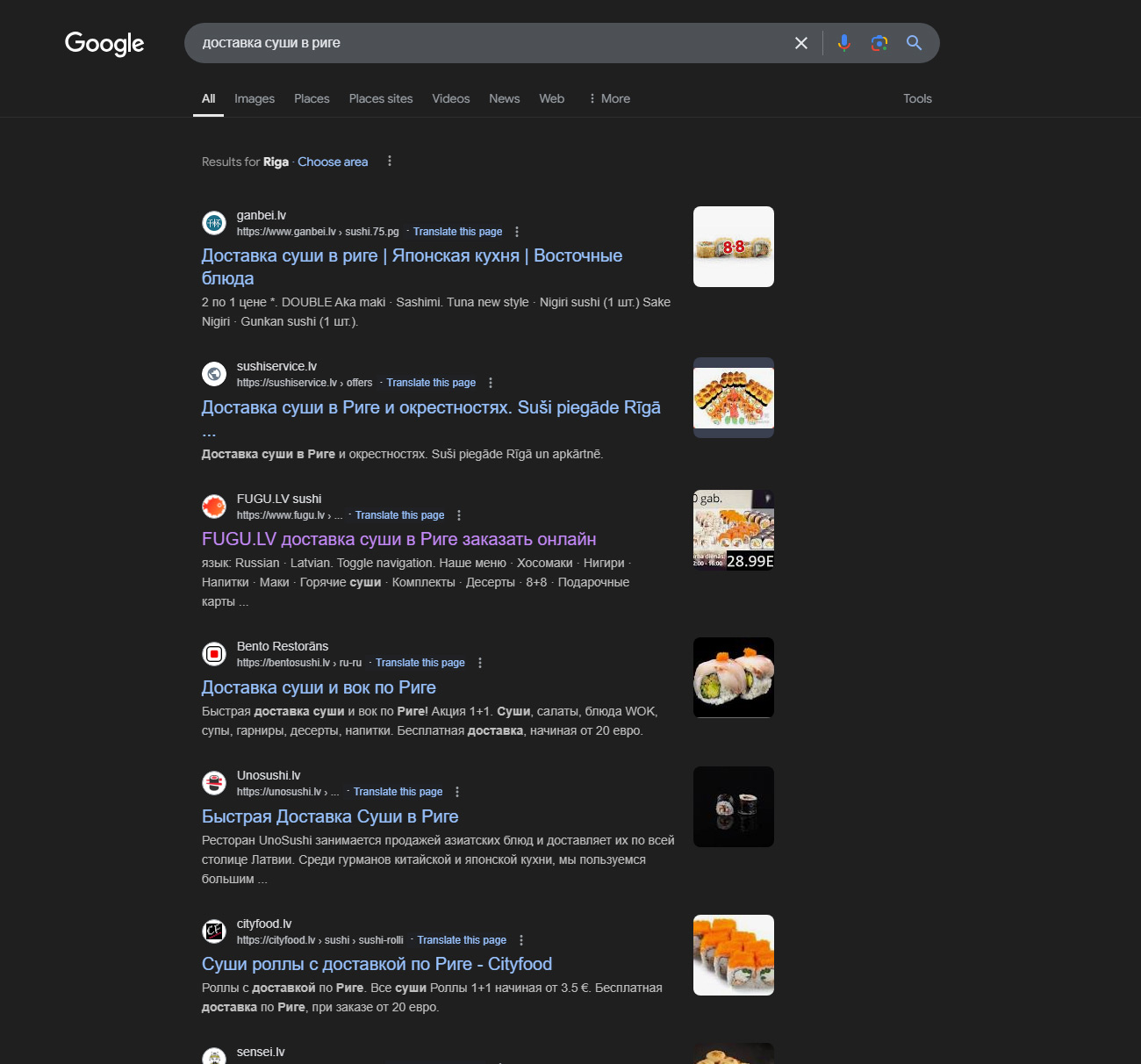Translate the ganbei.lv page
The height and width of the screenshot is (1064, 1141).
[458, 232]
